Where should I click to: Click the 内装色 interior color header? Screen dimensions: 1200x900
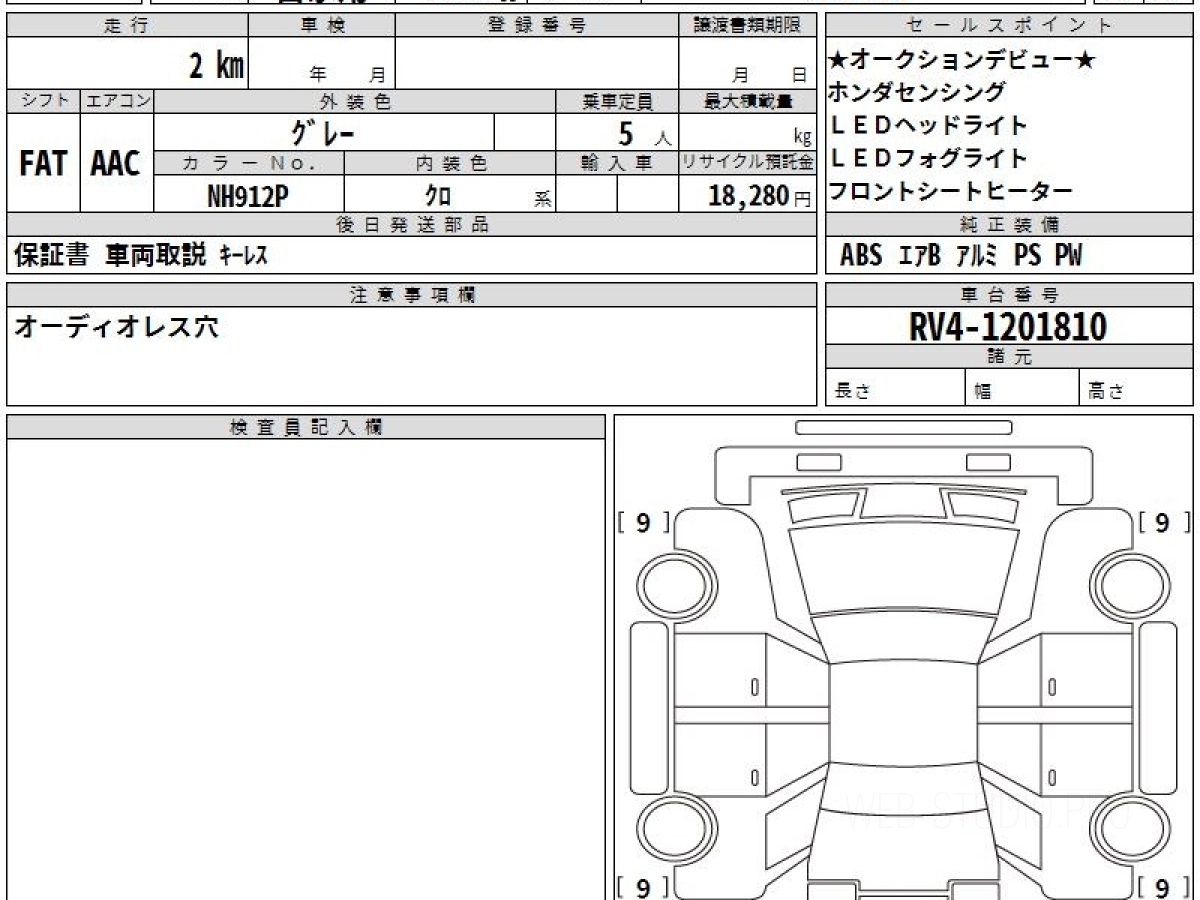[450, 164]
